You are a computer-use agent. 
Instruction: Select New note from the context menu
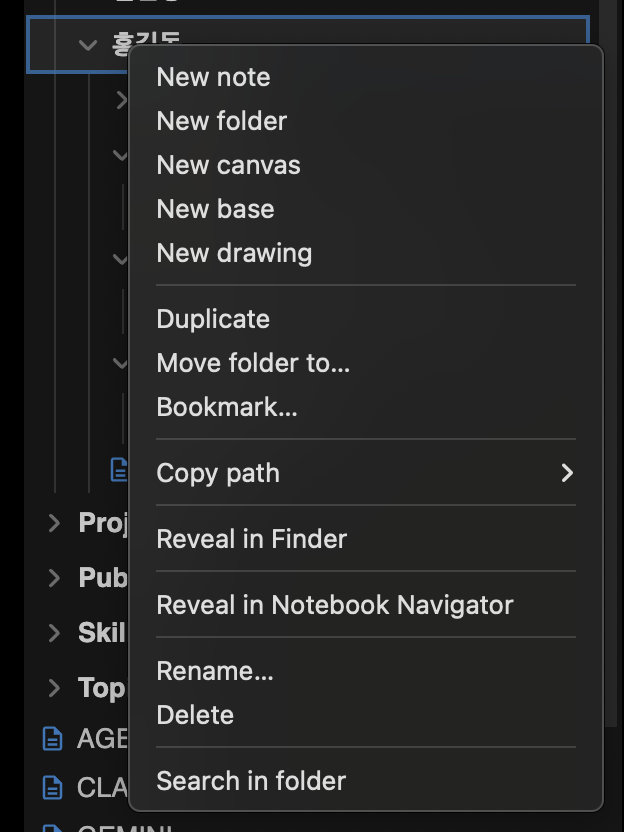tap(213, 77)
